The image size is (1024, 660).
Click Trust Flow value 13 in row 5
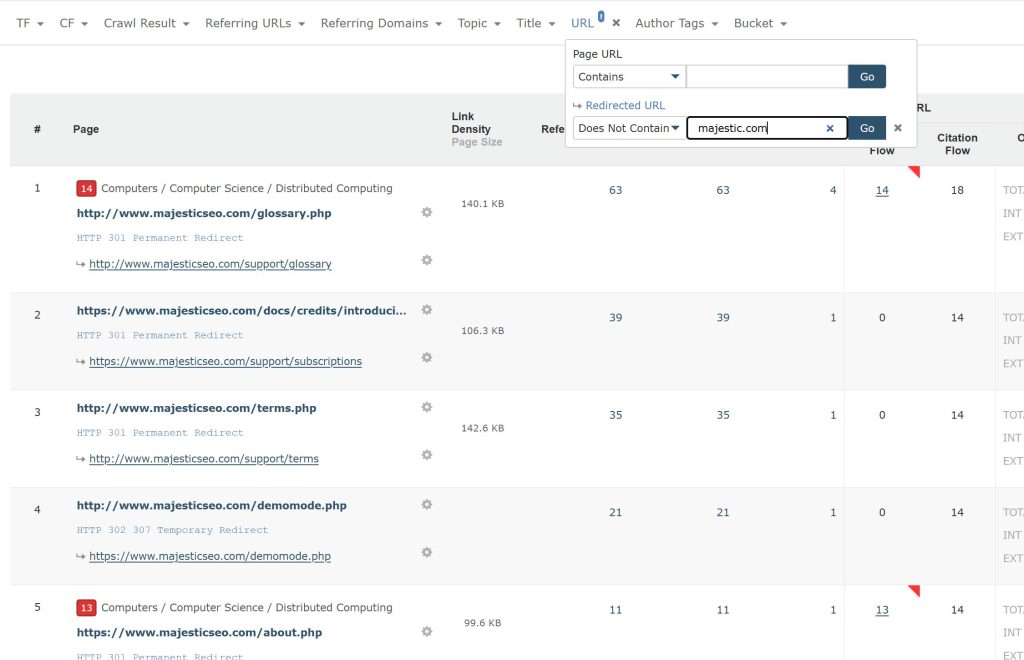tap(882, 610)
